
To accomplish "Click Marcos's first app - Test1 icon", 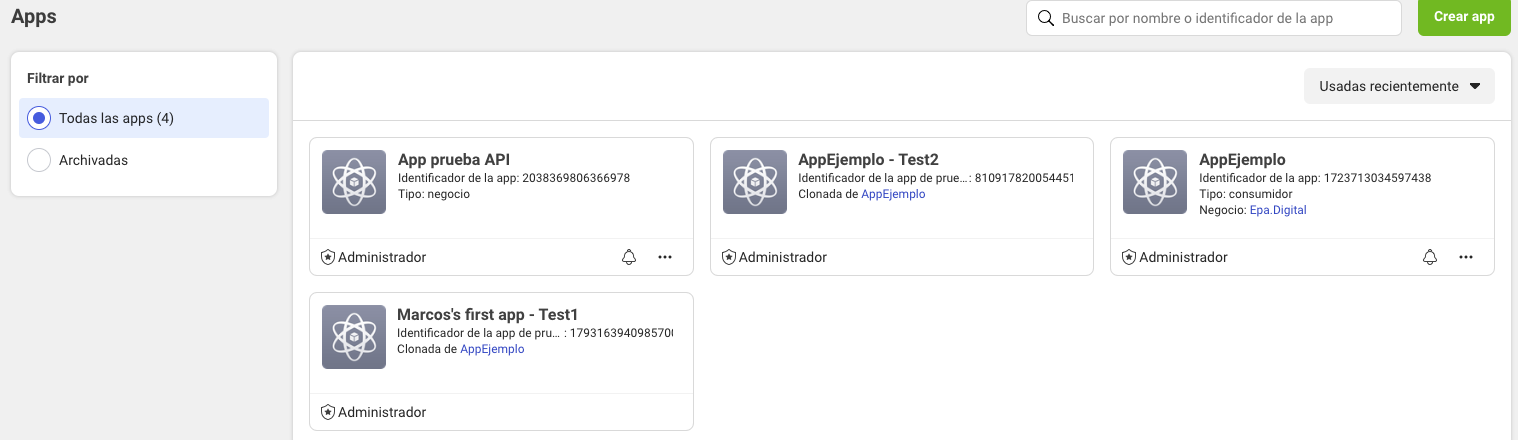I will 354,337.
